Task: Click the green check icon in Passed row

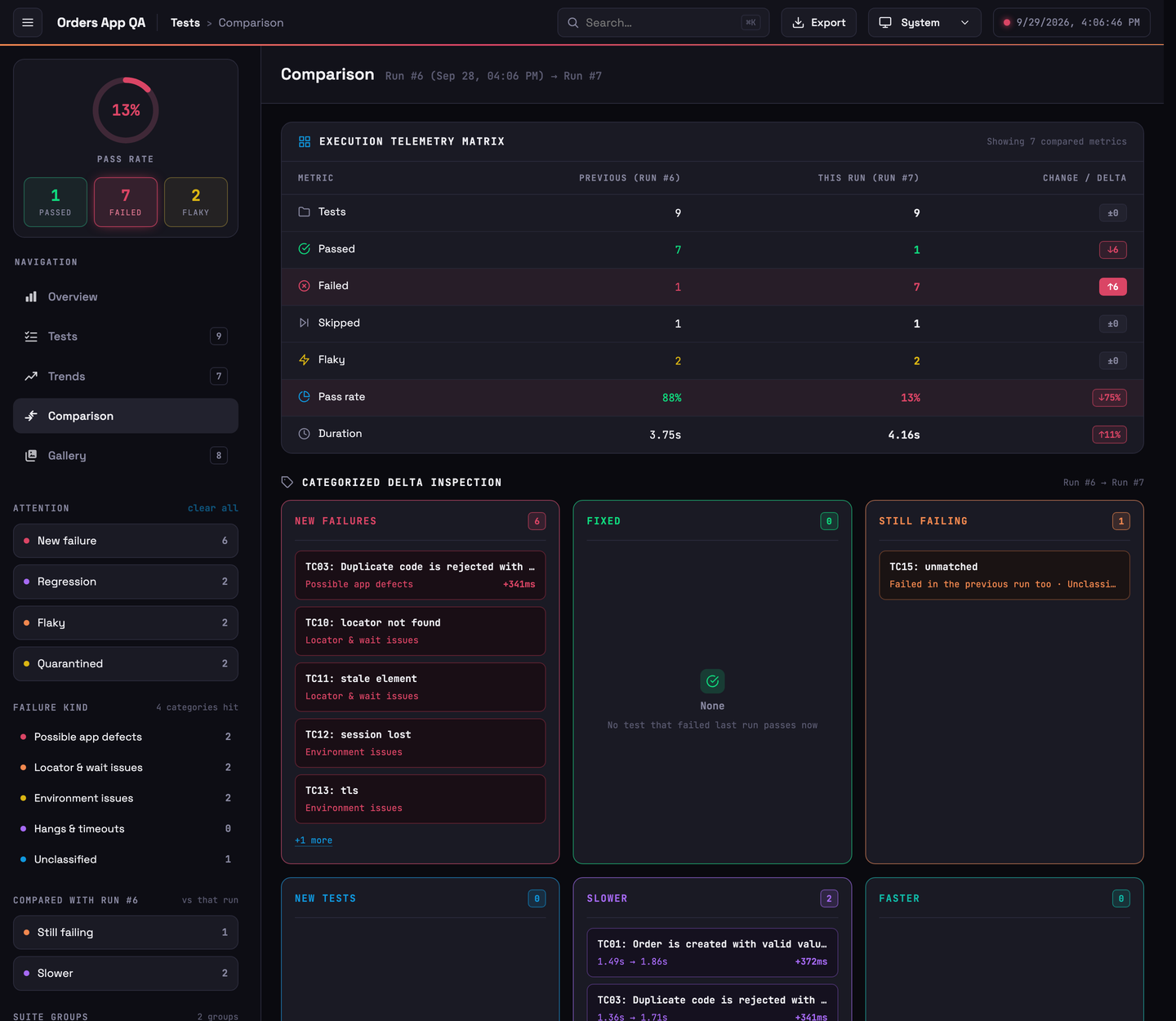Action: click(304, 249)
